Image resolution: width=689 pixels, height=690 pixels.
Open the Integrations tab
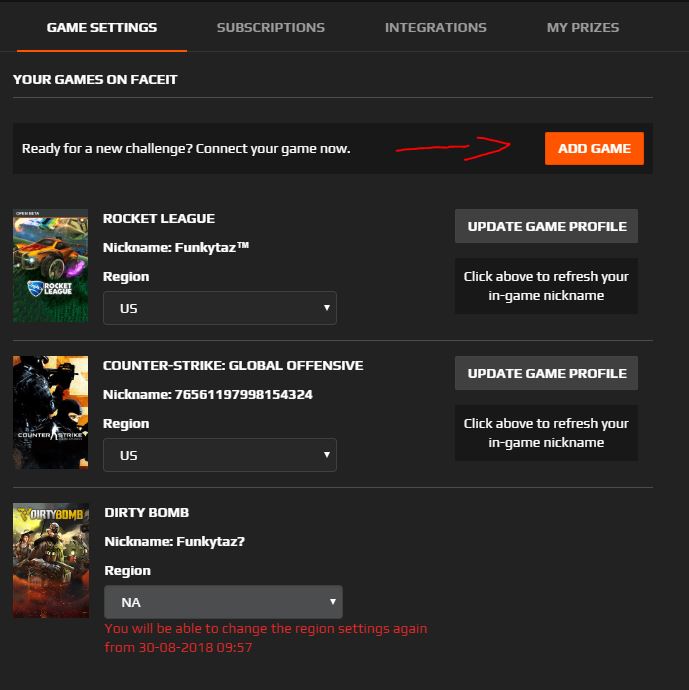pos(436,27)
